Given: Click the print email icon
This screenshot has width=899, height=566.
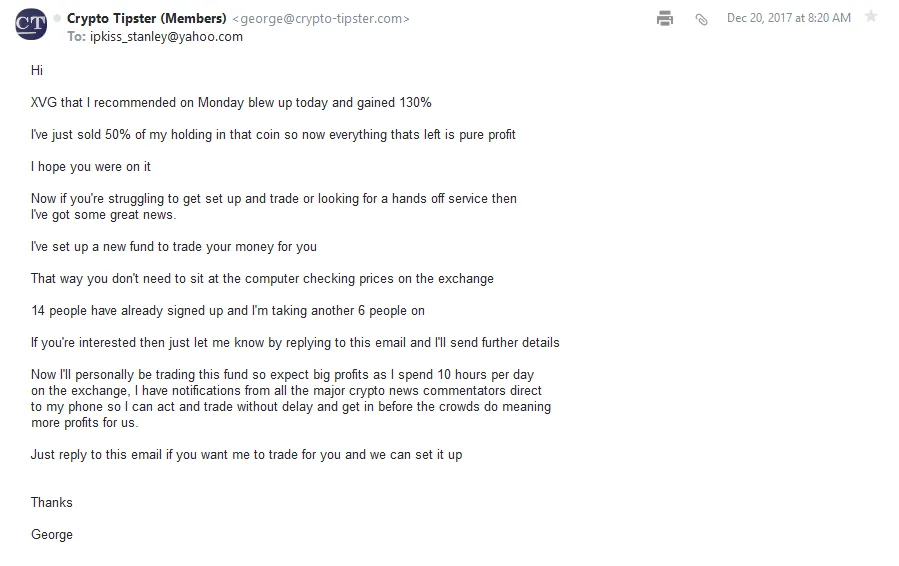Looking at the screenshot, I should tap(665, 18).
